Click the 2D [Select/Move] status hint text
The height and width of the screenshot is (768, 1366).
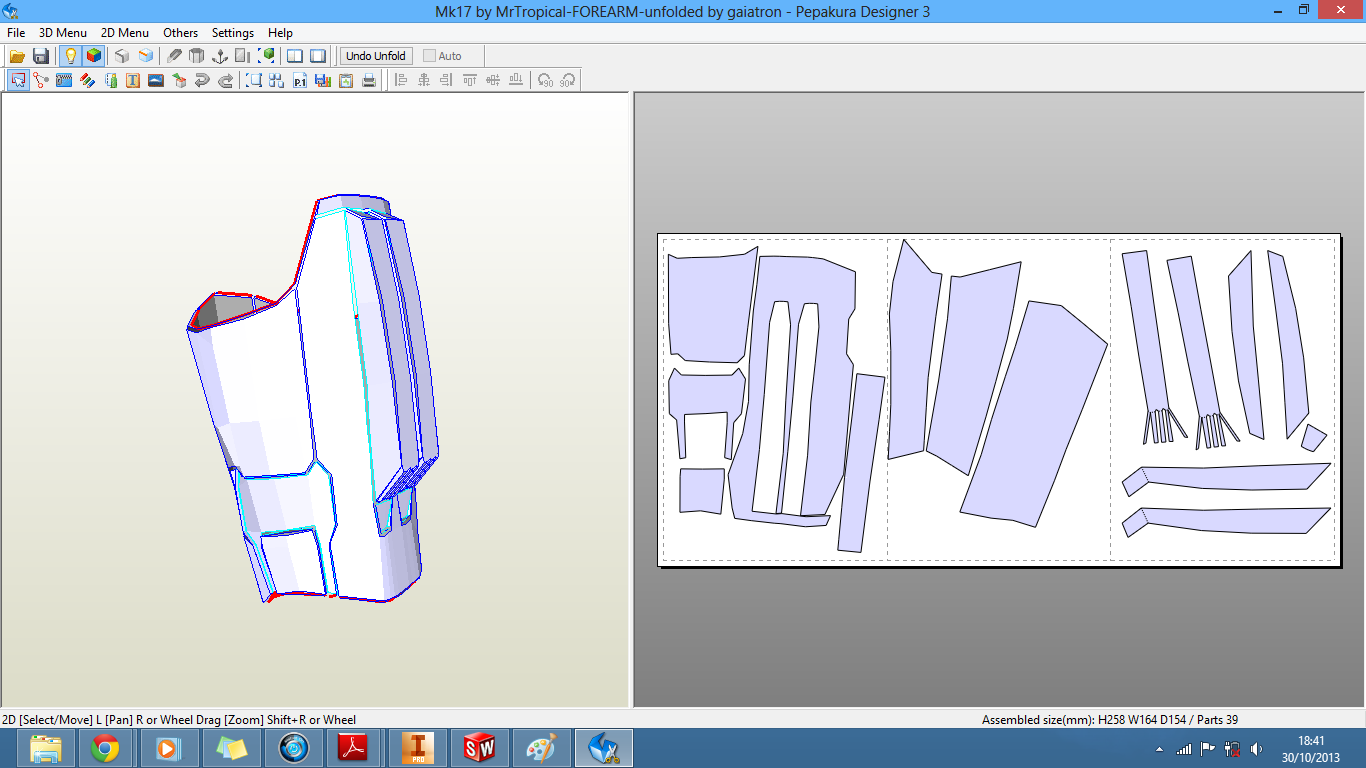click(x=179, y=720)
